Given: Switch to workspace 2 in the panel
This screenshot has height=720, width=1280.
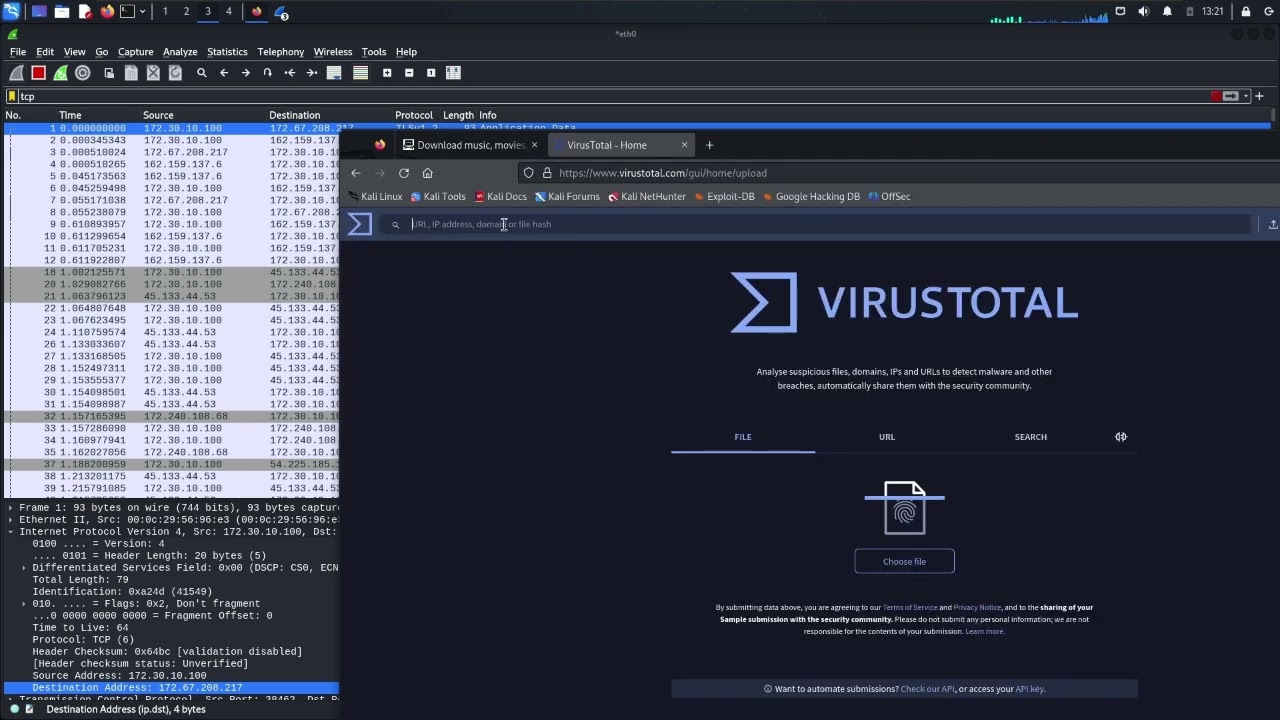Looking at the screenshot, I should (186, 12).
